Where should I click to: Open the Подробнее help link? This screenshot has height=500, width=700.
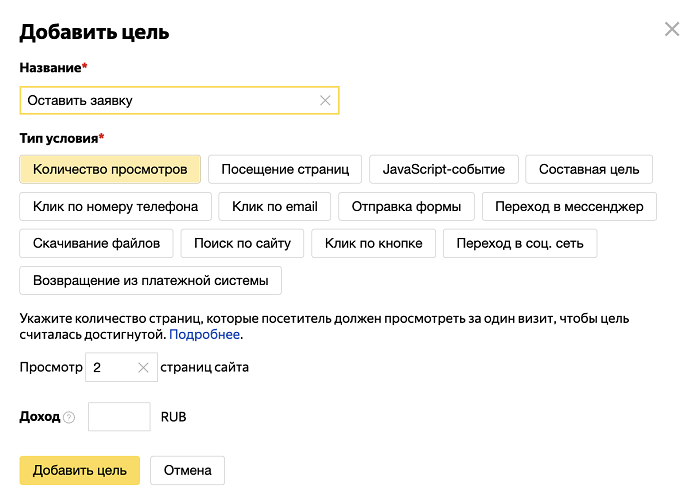coord(204,335)
